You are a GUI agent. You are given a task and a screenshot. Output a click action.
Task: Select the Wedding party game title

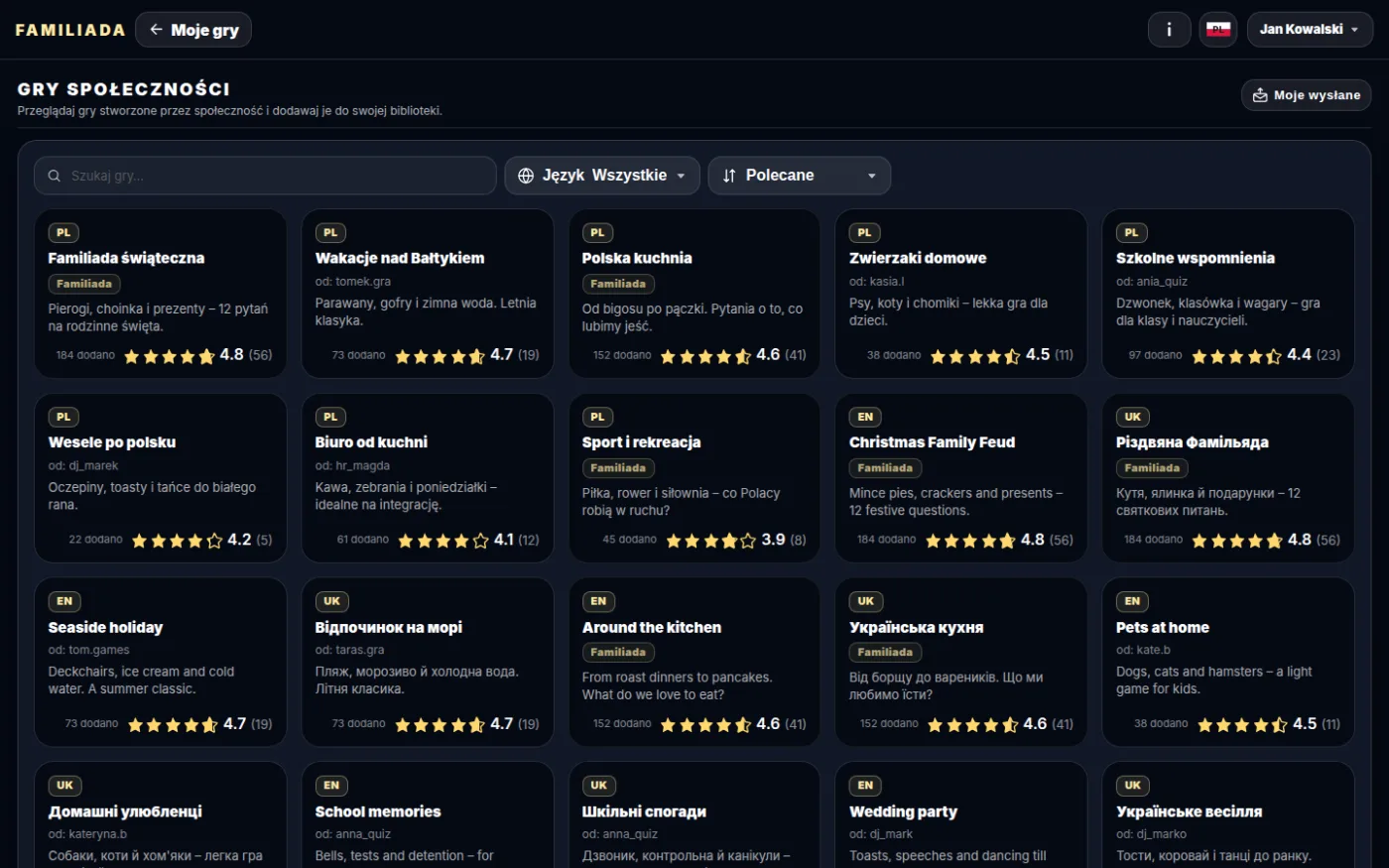coord(903,812)
